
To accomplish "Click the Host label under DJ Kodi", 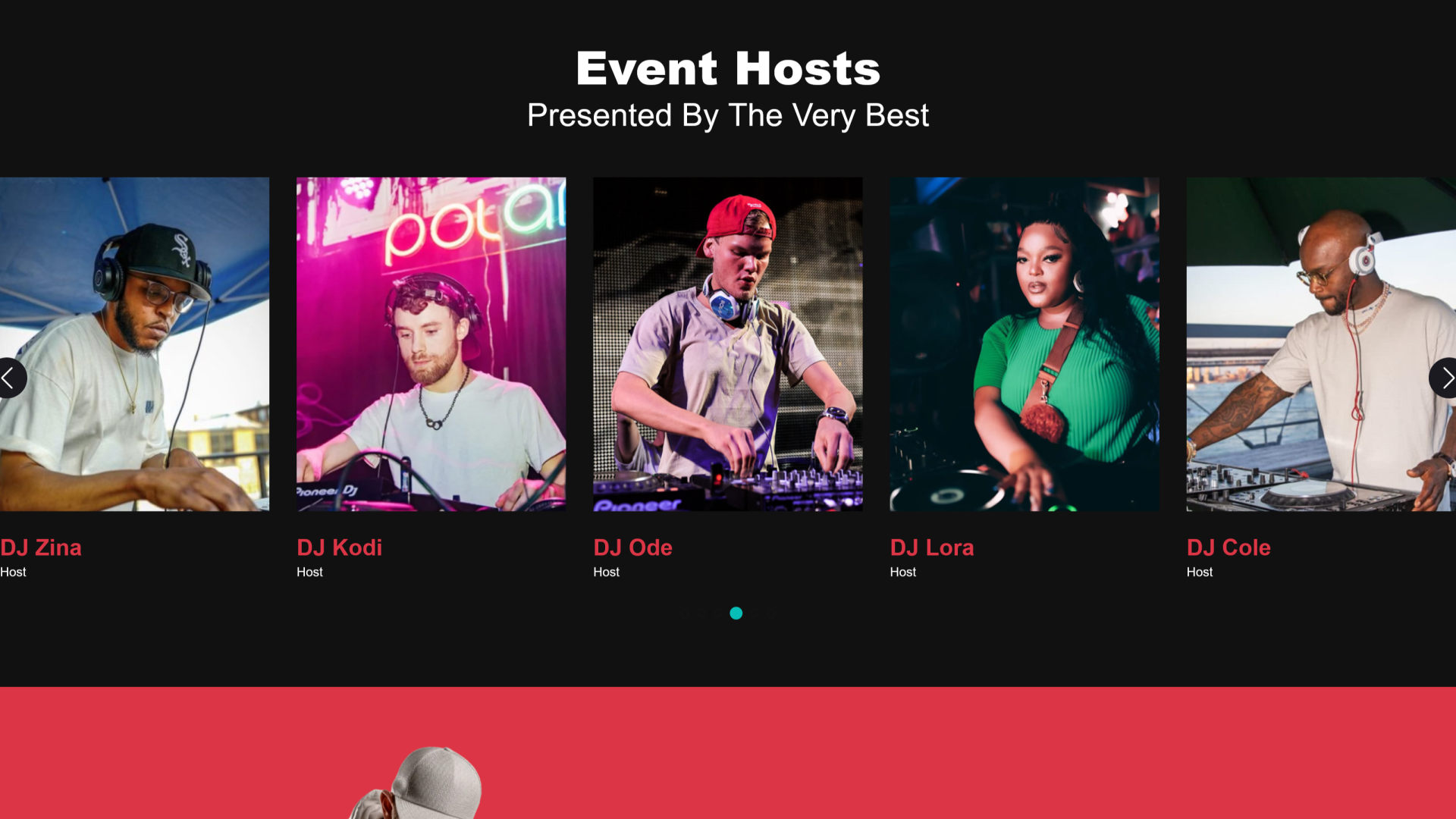I will click(309, 572).
